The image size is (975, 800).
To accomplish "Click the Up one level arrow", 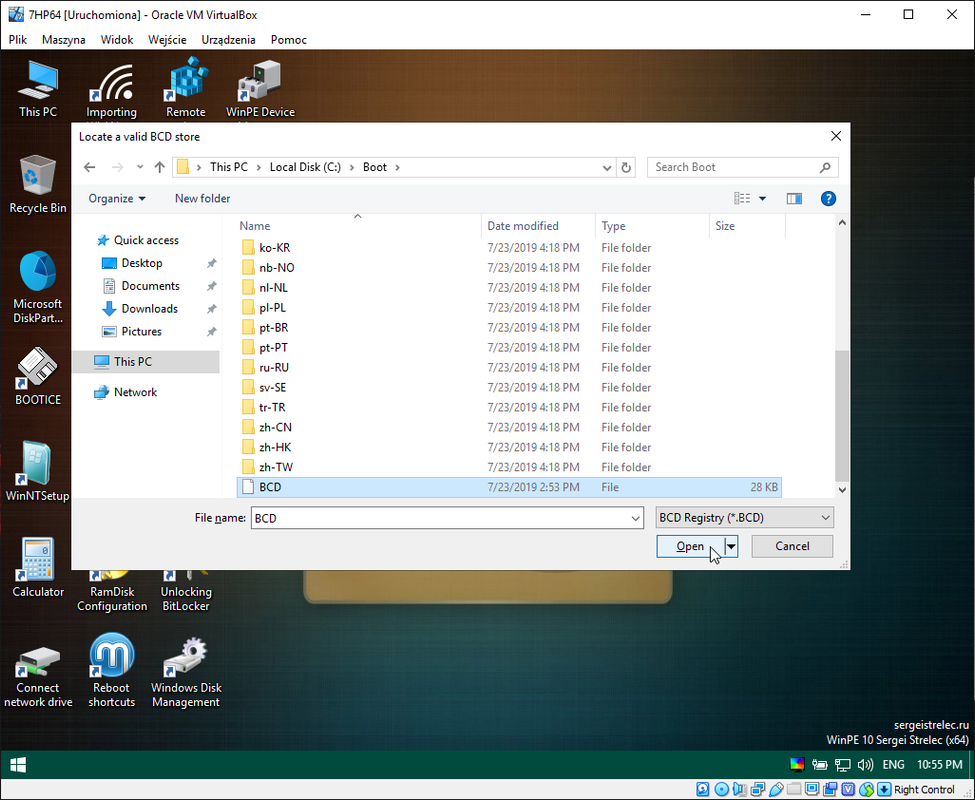I will [160, 167].
